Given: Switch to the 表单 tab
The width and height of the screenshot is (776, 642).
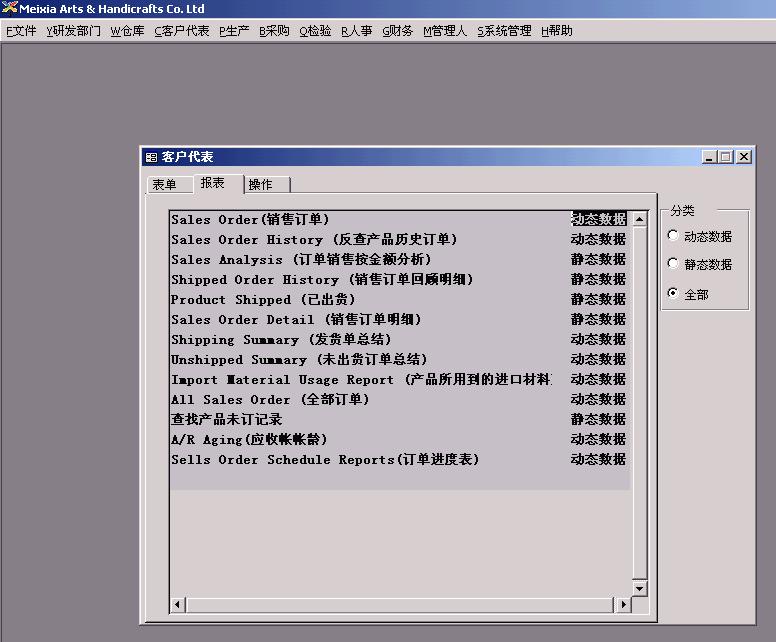Looking at the screenshot, I should pos(169,185).
